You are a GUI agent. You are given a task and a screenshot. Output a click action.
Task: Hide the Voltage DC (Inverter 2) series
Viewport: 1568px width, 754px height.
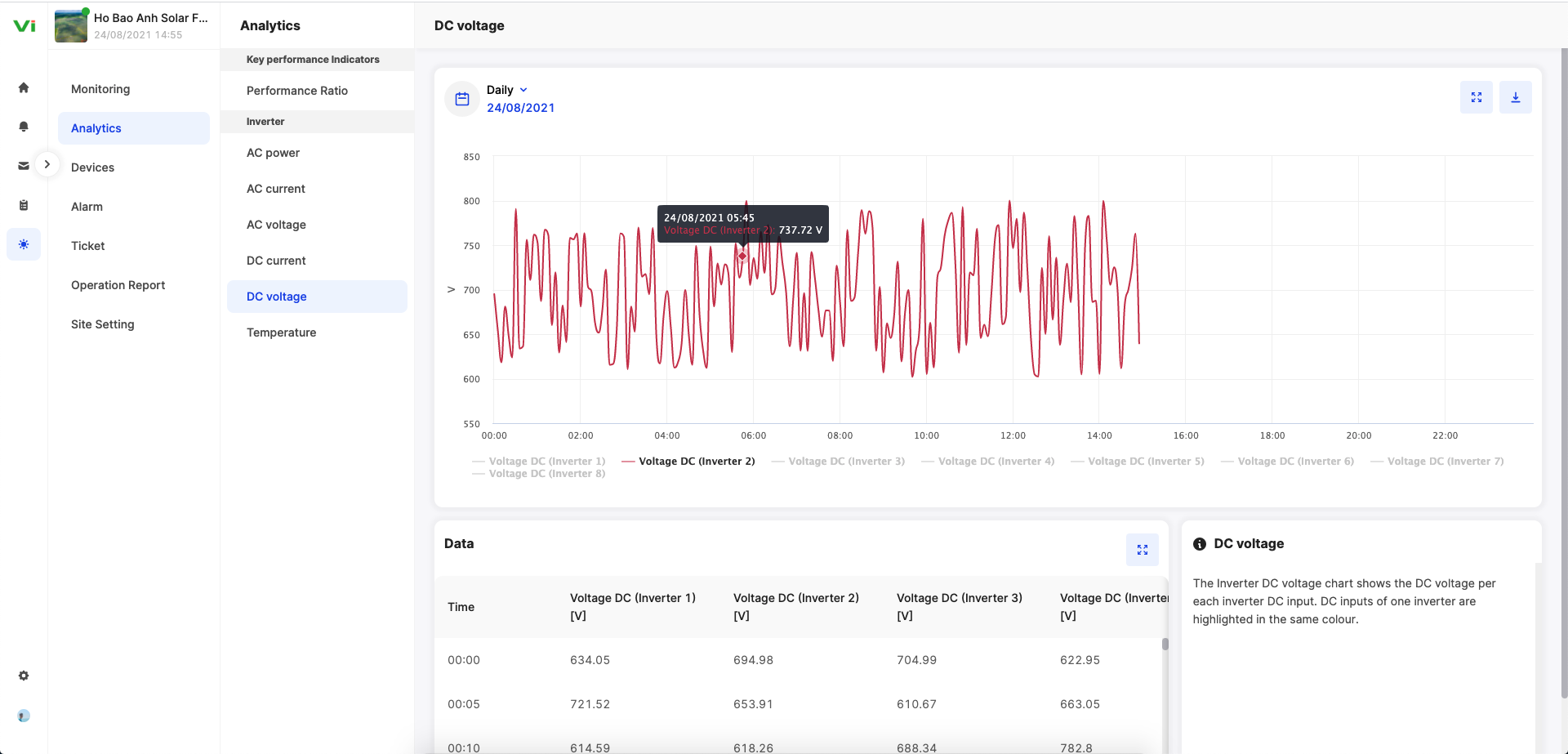tap(696, 462)
